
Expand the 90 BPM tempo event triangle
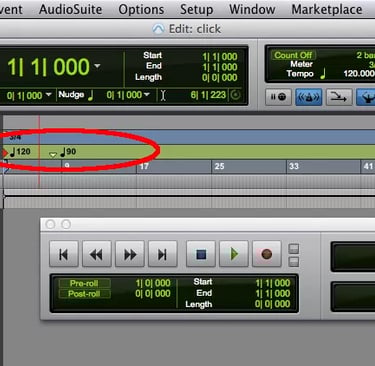pos(53,154)
